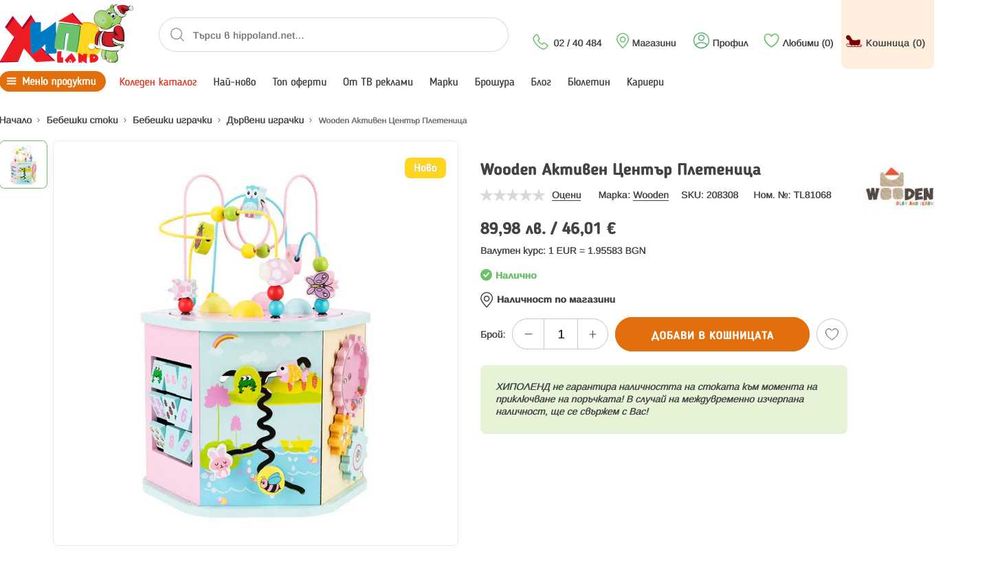Focus the search input field
1000x573 pixels.
[345, 35]
